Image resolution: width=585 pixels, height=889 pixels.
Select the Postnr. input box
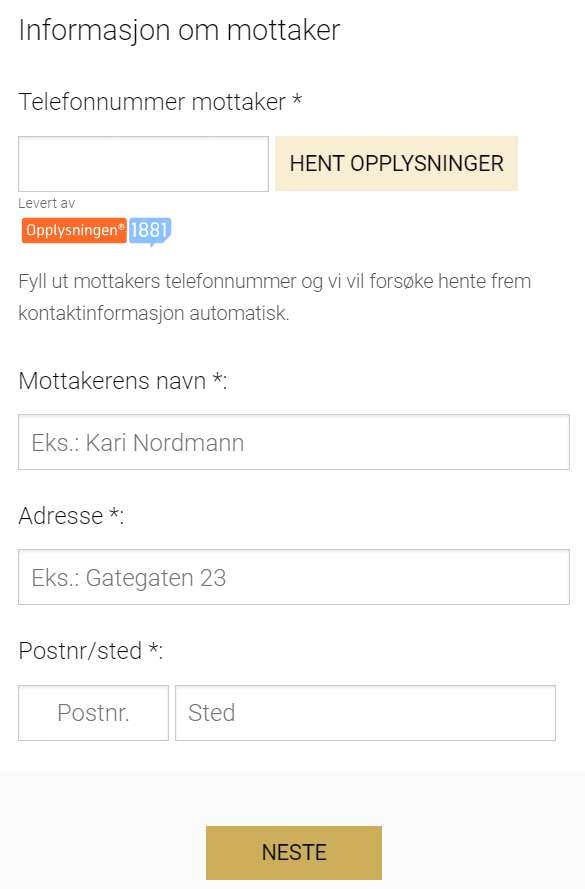click(93, 712)
